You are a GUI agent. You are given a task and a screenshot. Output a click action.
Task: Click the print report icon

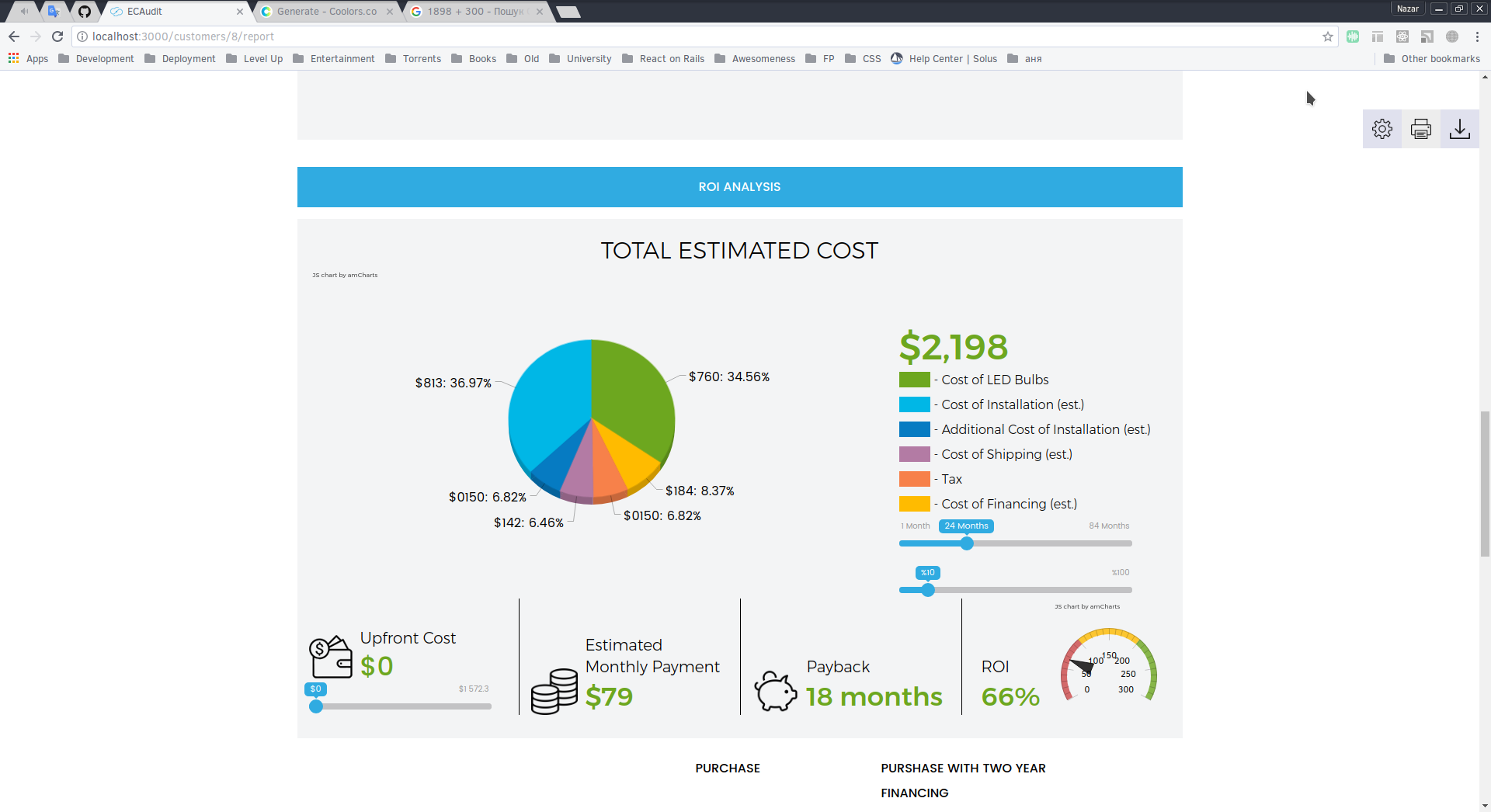[x=1420, y=129]
